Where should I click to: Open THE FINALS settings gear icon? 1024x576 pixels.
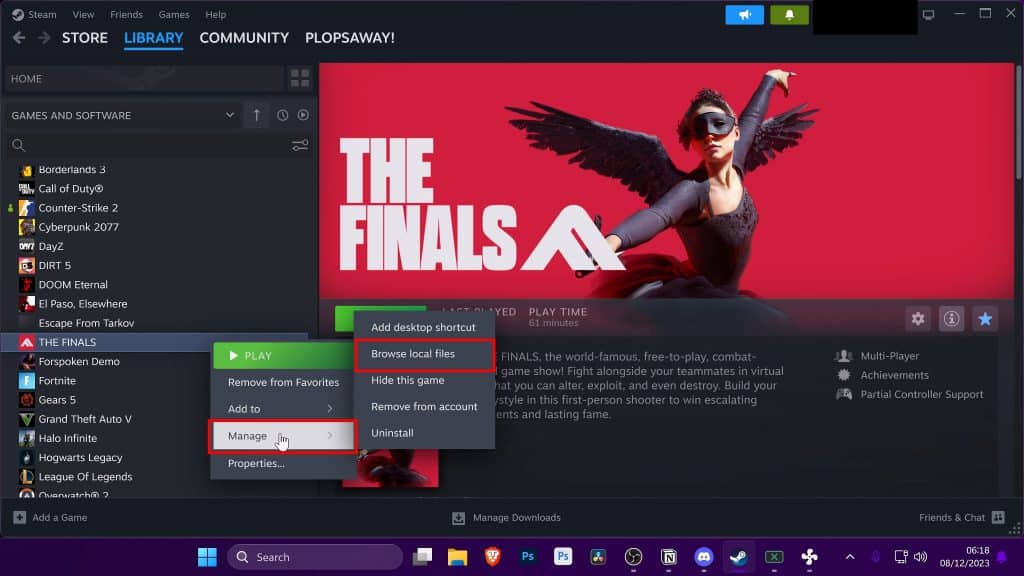[x=918, y=319]
